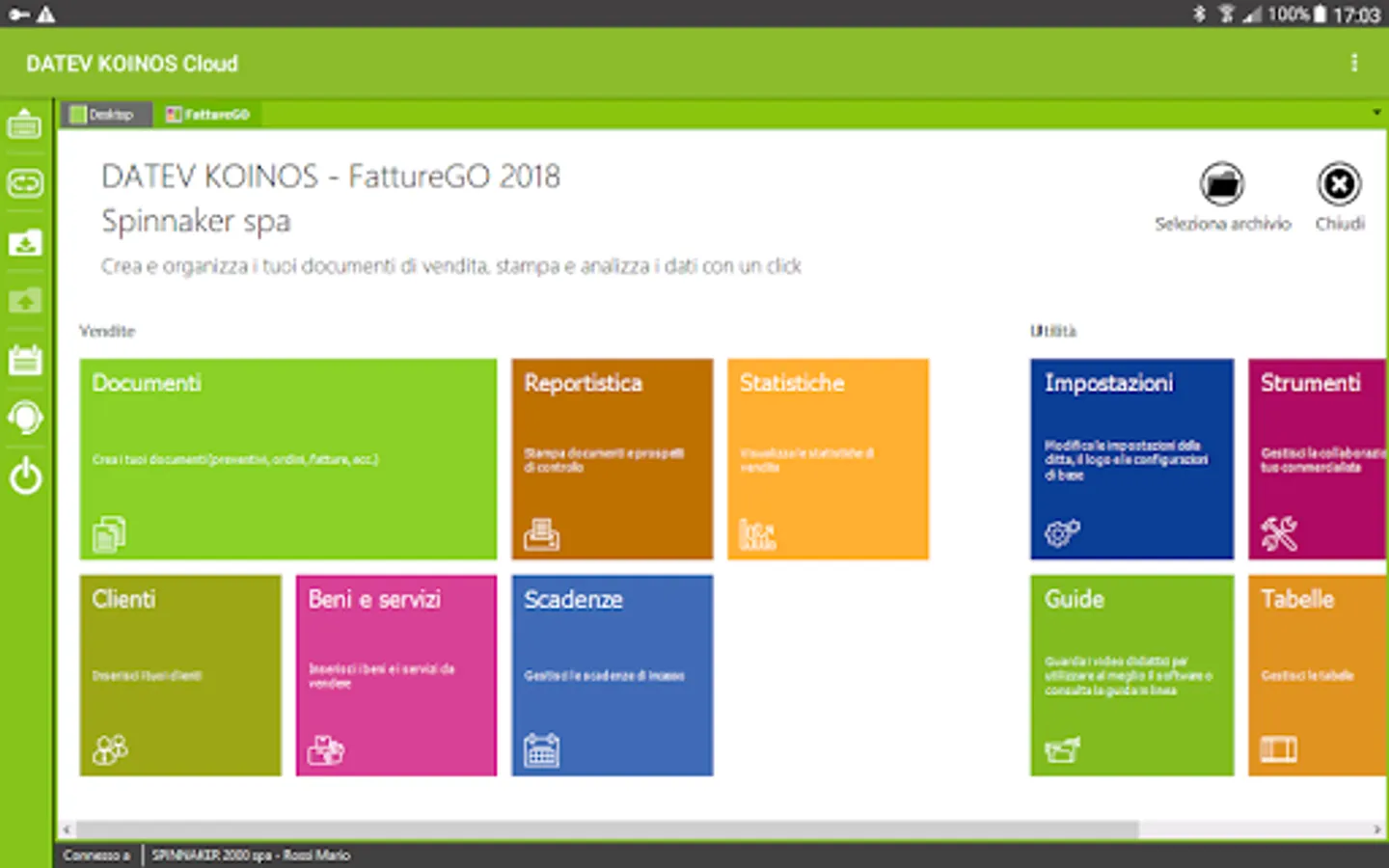Click the scrollbar right arrow

(x=1377, y=829)
